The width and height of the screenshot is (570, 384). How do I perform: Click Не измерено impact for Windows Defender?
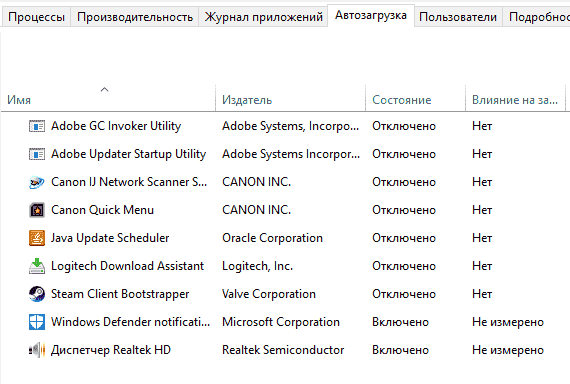508,322
